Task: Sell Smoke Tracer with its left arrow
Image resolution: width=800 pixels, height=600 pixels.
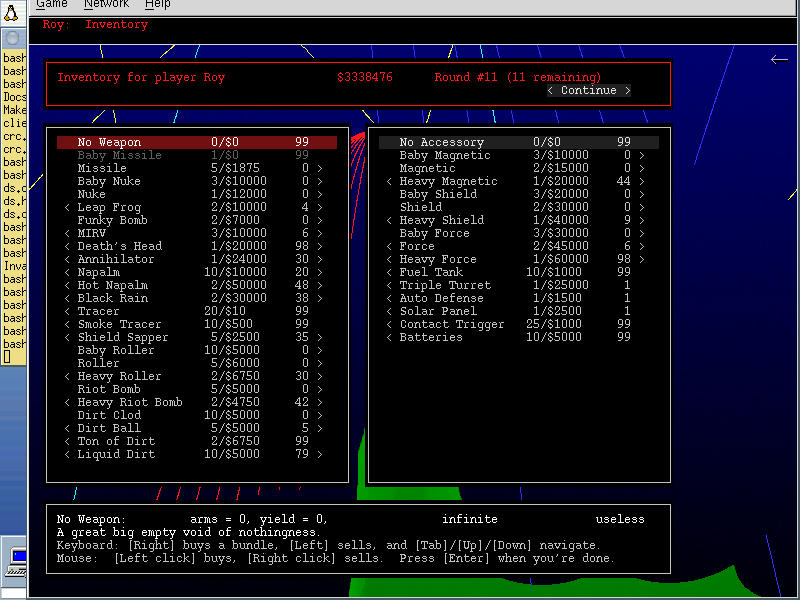Action: pyautogui.click(x=67, y=324)
